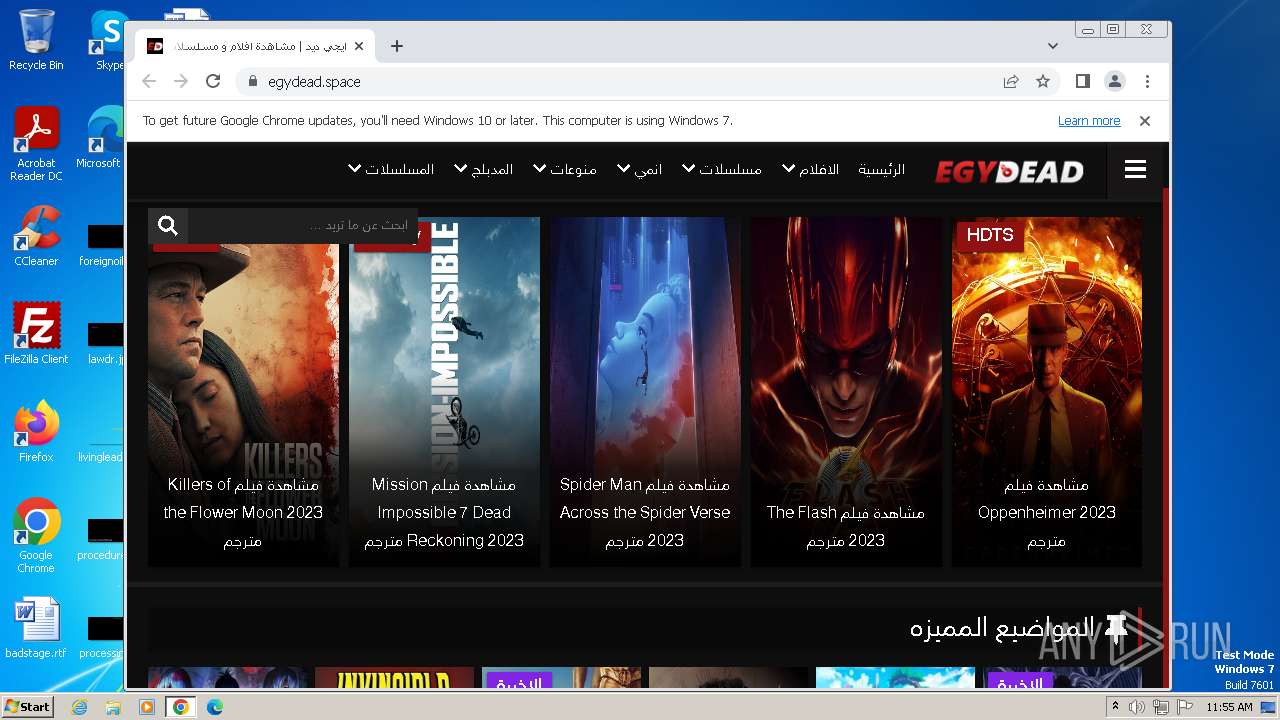Launch FileZilla Client from desktop

(36, 334)
